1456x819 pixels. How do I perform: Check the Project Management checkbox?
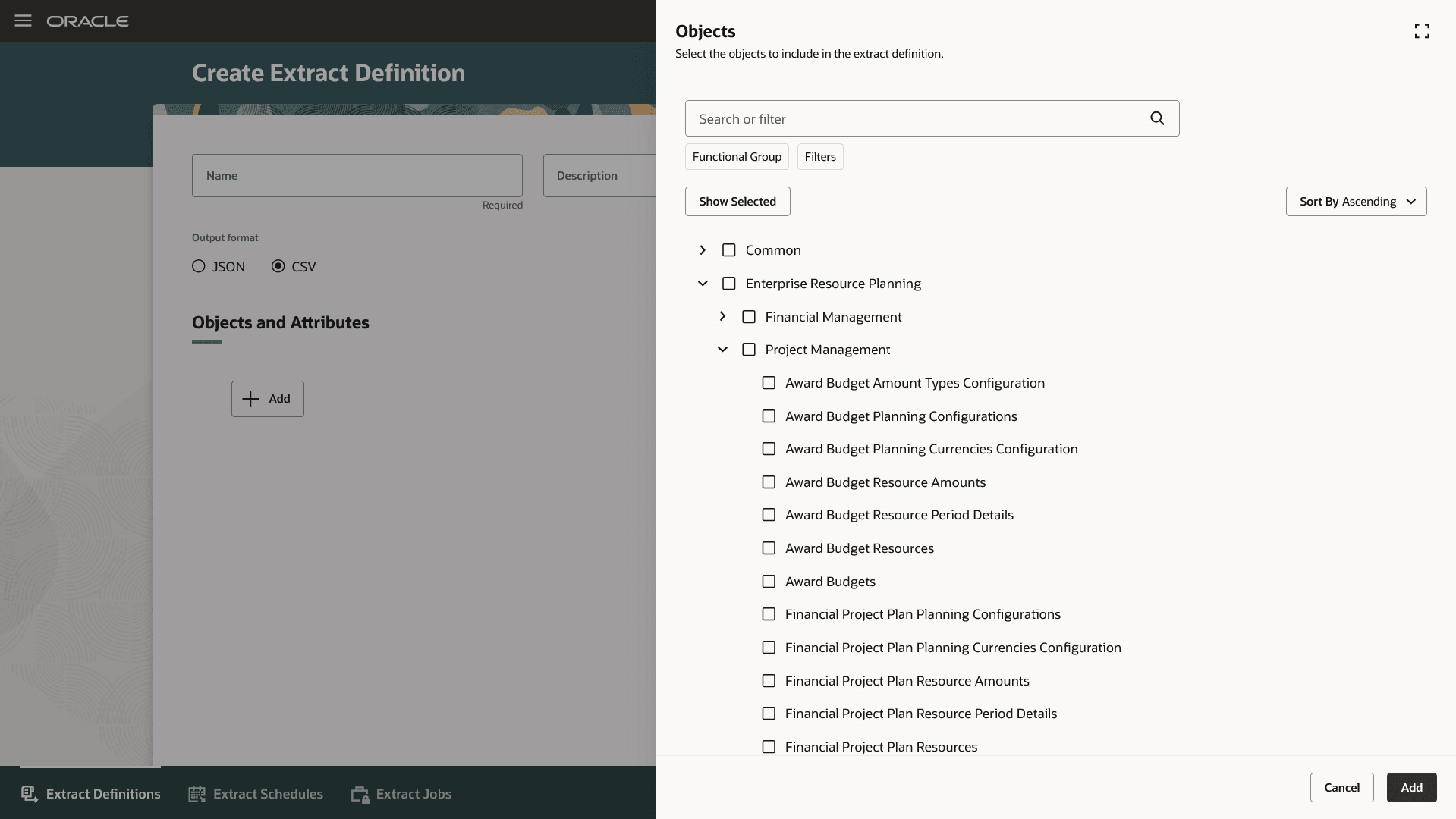749,350
